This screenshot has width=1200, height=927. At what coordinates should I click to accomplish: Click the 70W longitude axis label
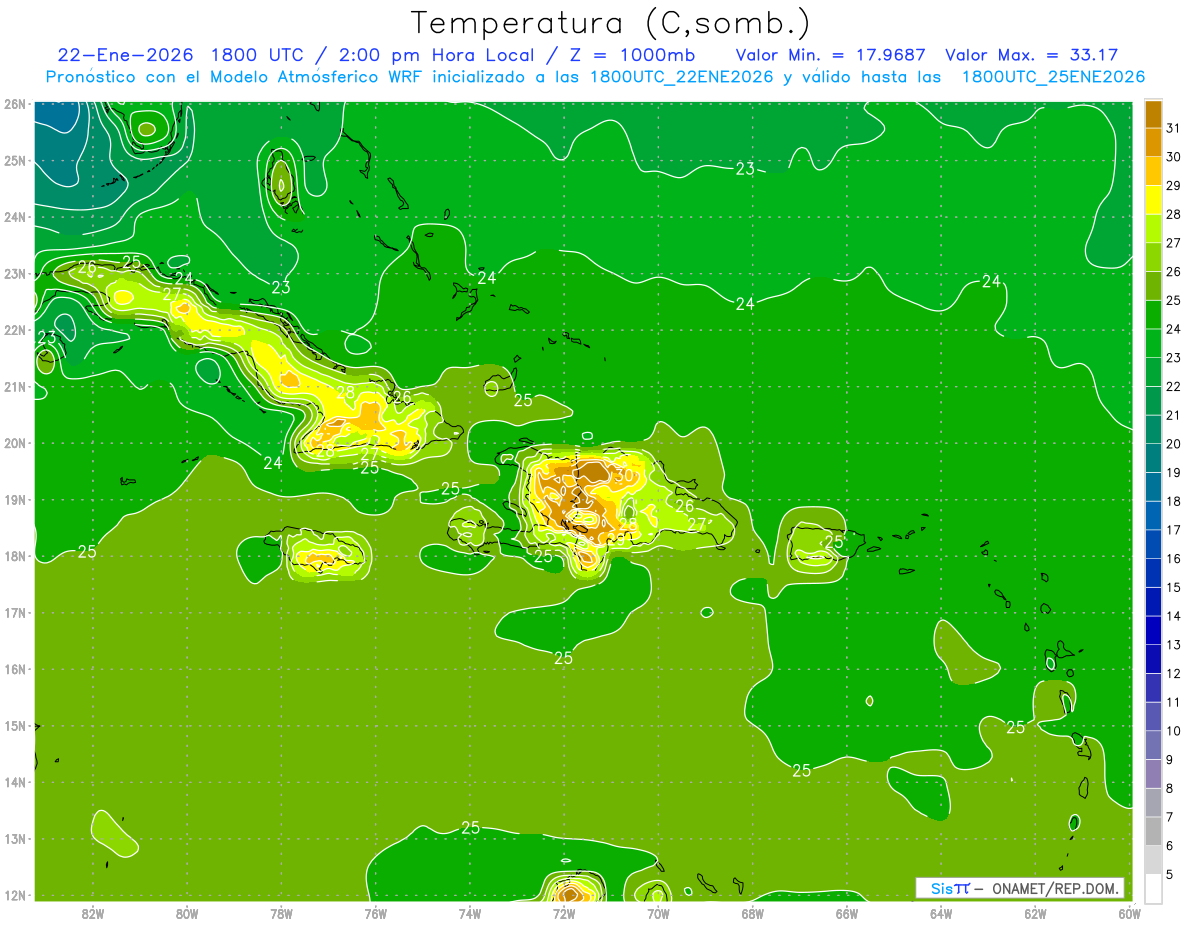[658, 914]
